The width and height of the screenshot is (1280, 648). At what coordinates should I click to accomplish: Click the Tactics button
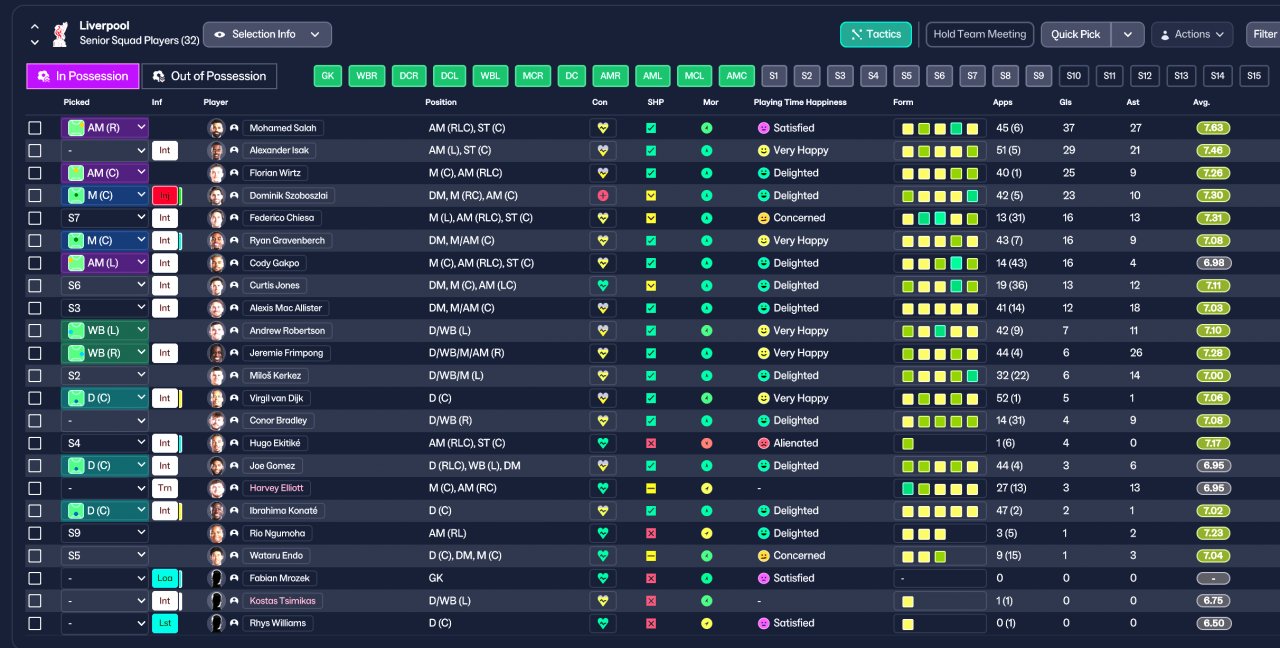pos(876,34)
